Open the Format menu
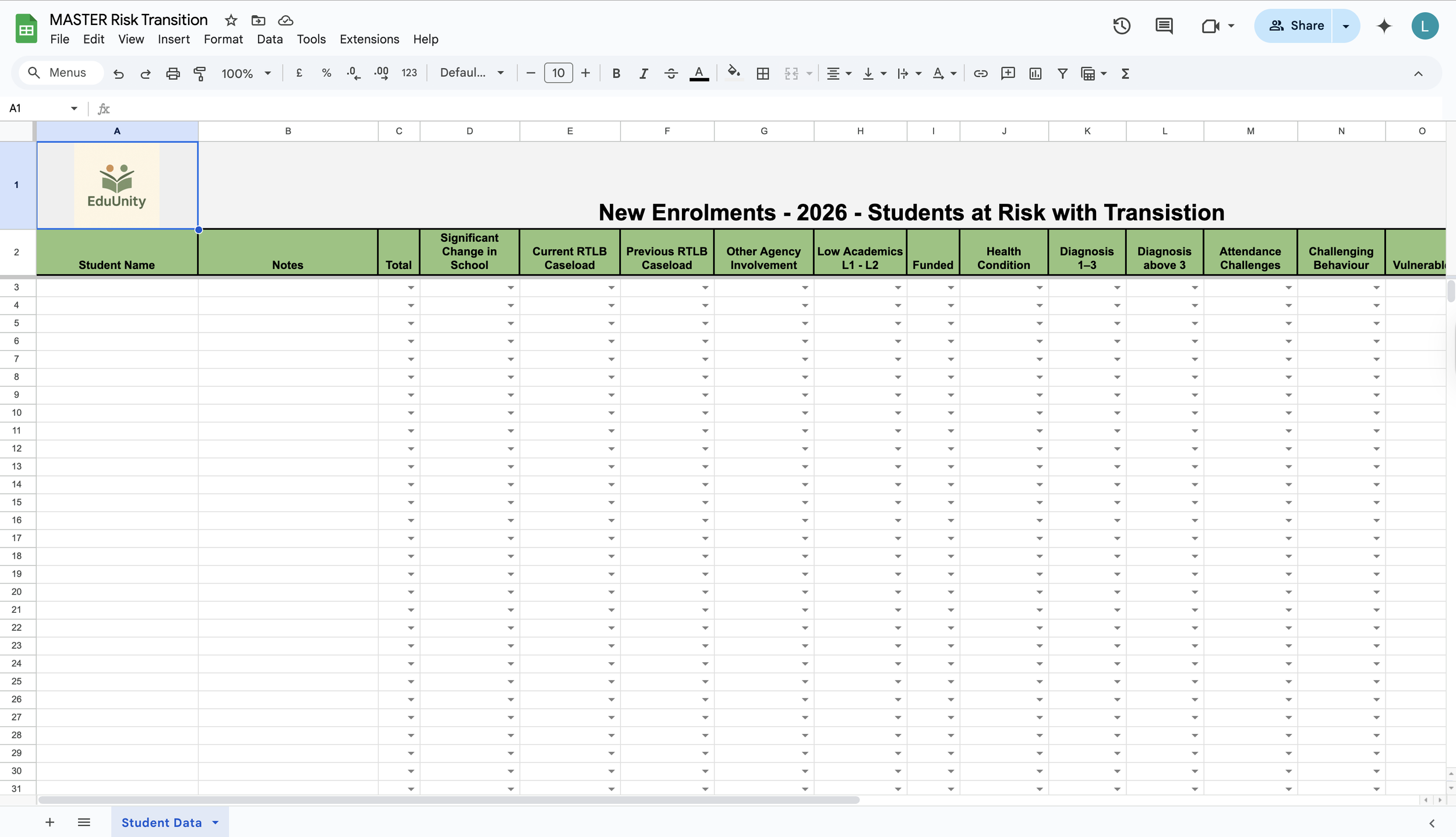Screen dimensions: 1456x837 [x=223, y=39]
